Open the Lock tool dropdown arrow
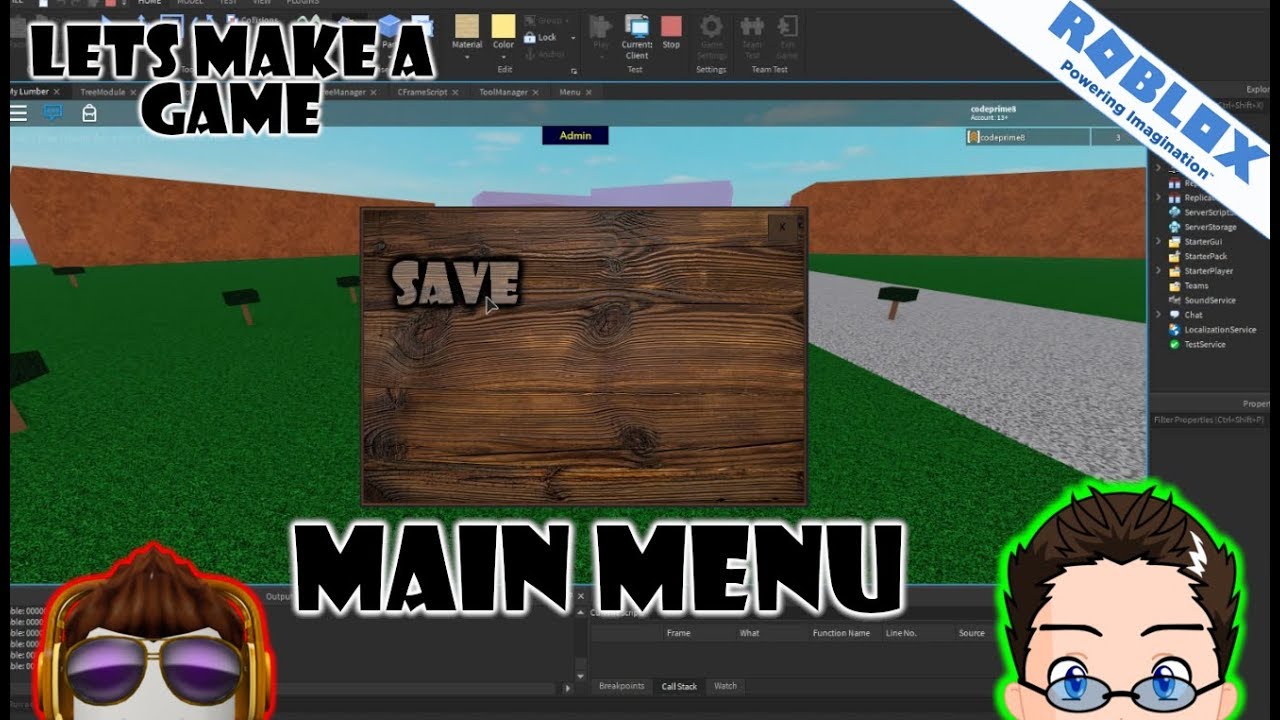1280x720 pixels. point(573,38)
